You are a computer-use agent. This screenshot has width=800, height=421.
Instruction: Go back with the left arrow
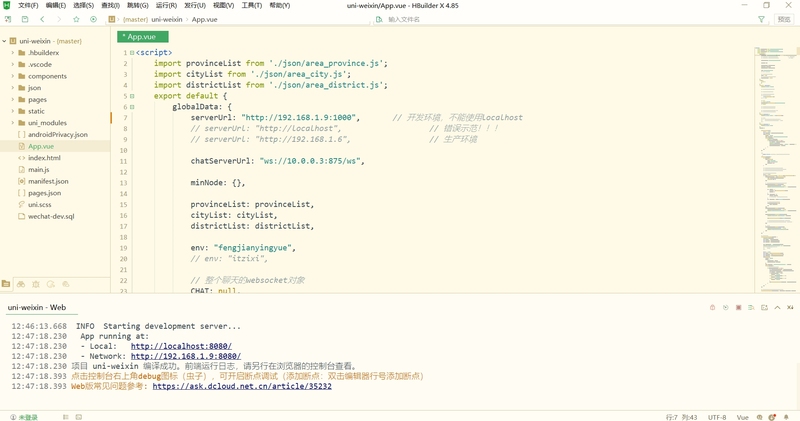(42, 19)
